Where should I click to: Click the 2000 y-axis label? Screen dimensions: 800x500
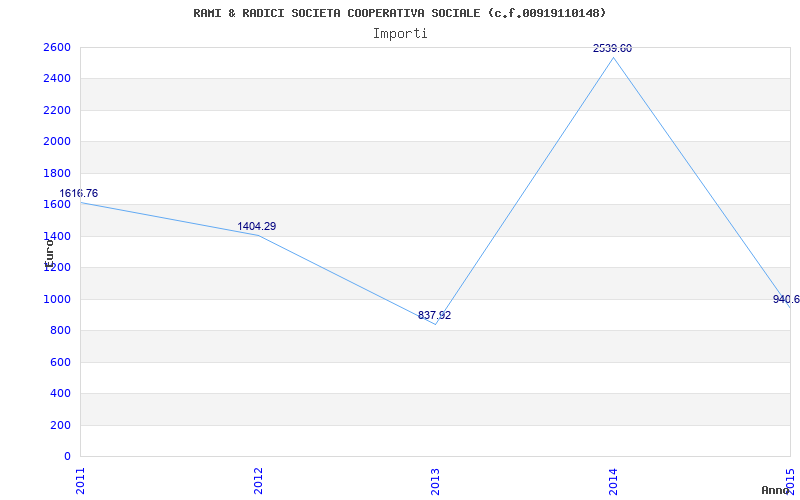pyautogui.click(x=57, y=142)
